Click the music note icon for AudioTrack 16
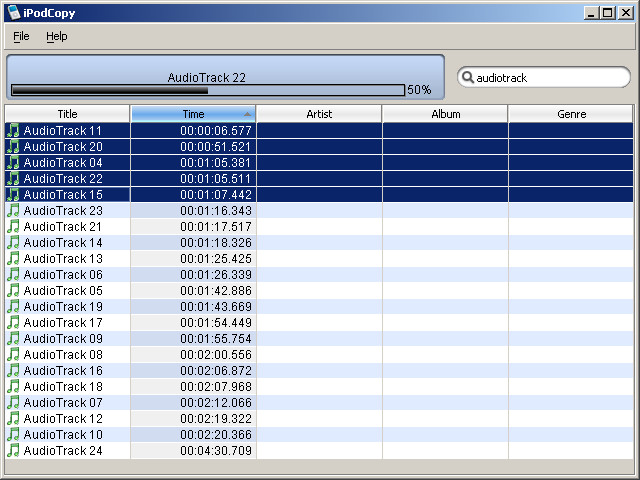Viewport: 640px width, 480px height. [13, 370]
